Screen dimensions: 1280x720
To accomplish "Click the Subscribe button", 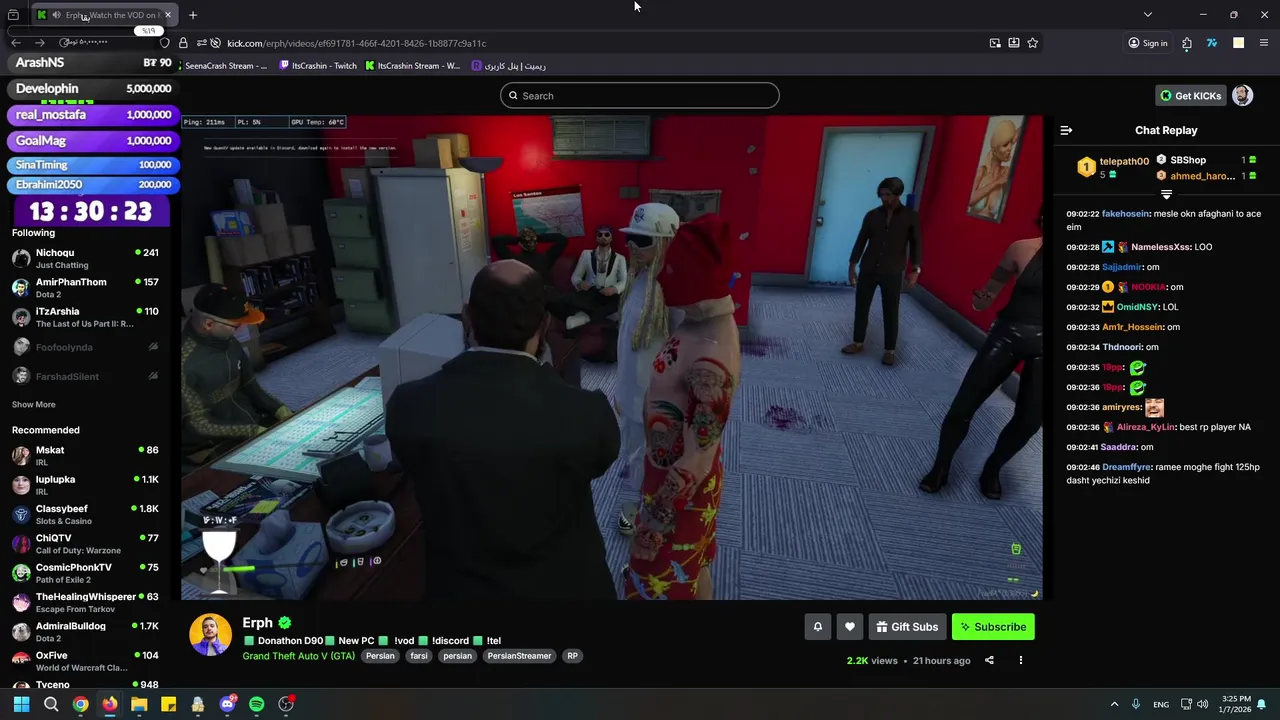I will (993, 627).
